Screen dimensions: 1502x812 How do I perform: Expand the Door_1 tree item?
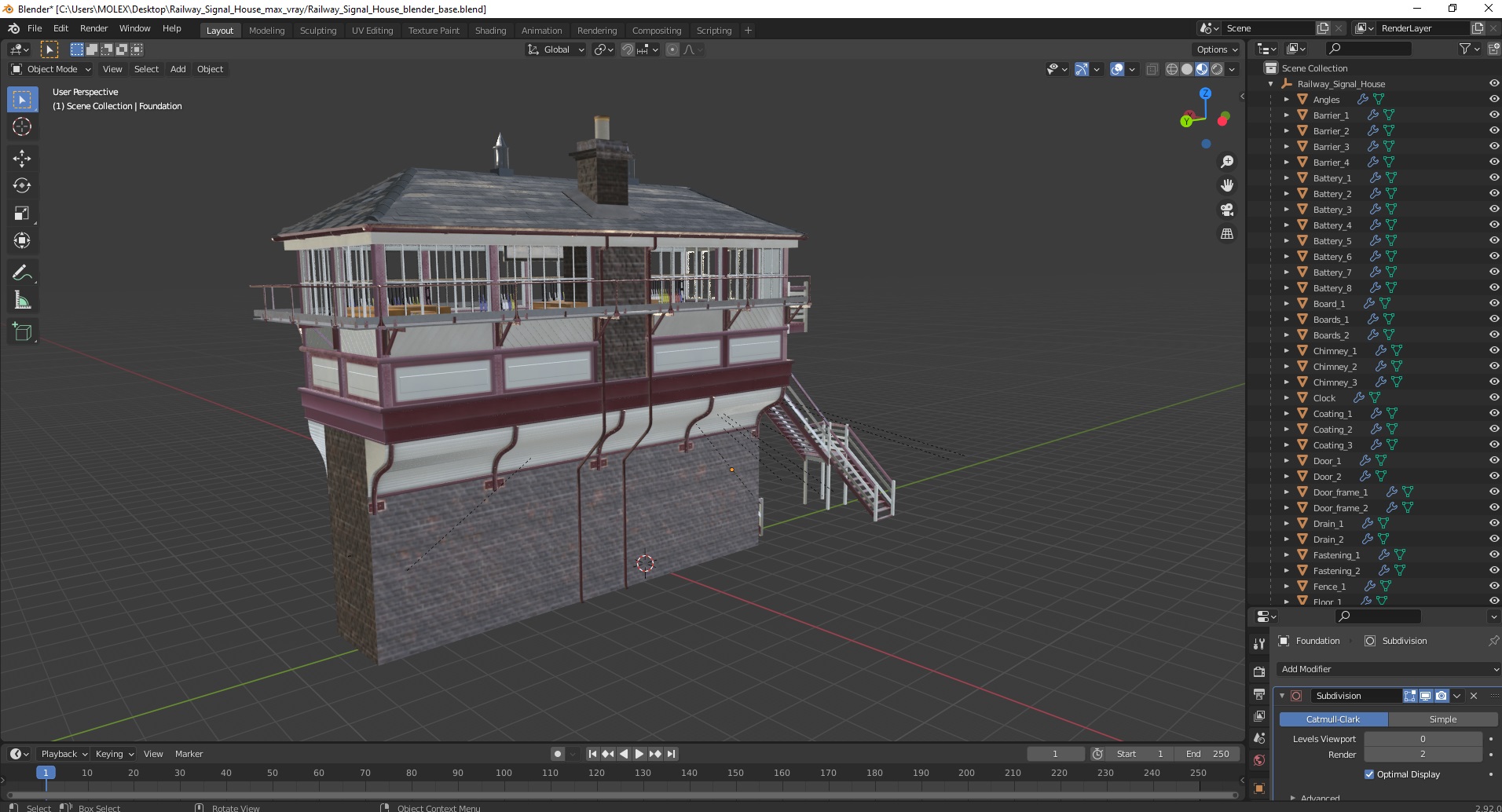coord(1286,461)
